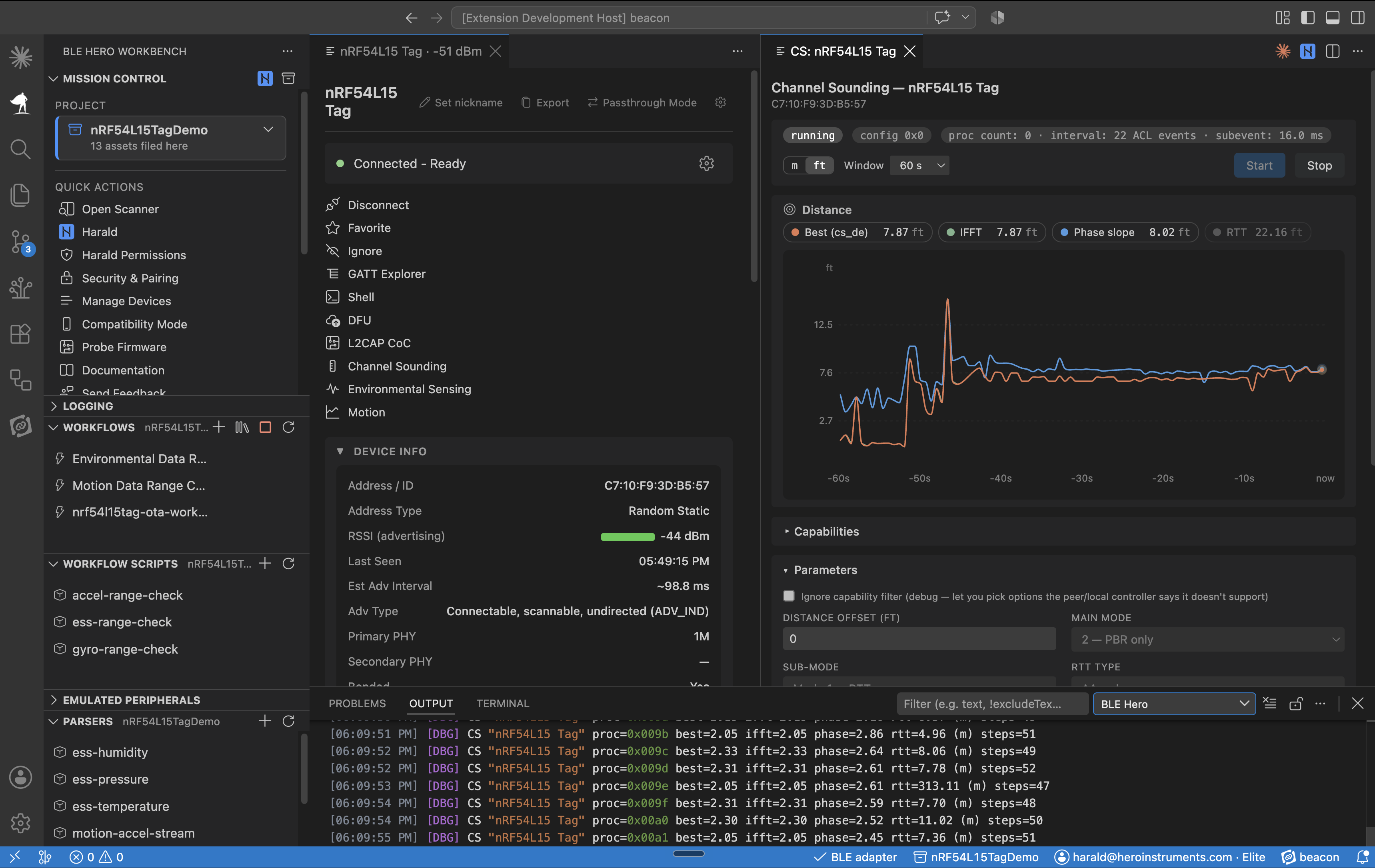Open device settings gear next to Passthrough Mode
The height and width of the screenshot is (868, 1375).
[x=721, y=102]
